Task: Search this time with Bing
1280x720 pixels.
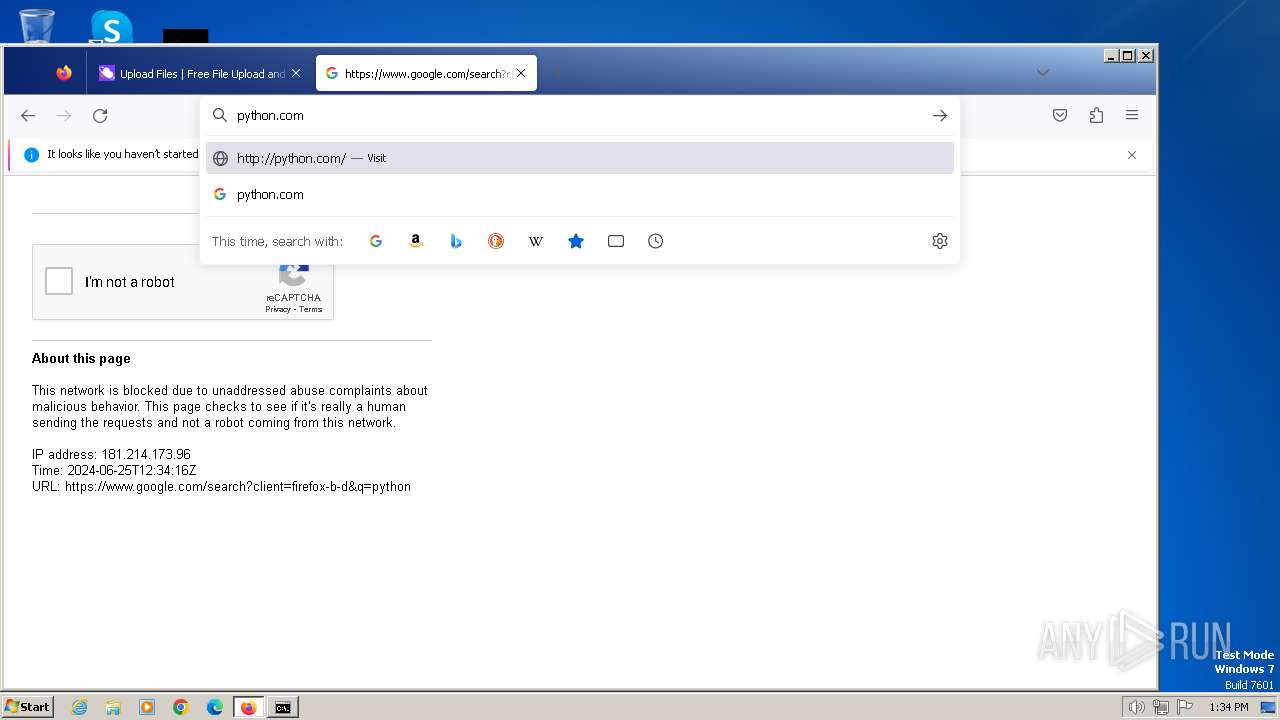Action: tap(456, 241)
